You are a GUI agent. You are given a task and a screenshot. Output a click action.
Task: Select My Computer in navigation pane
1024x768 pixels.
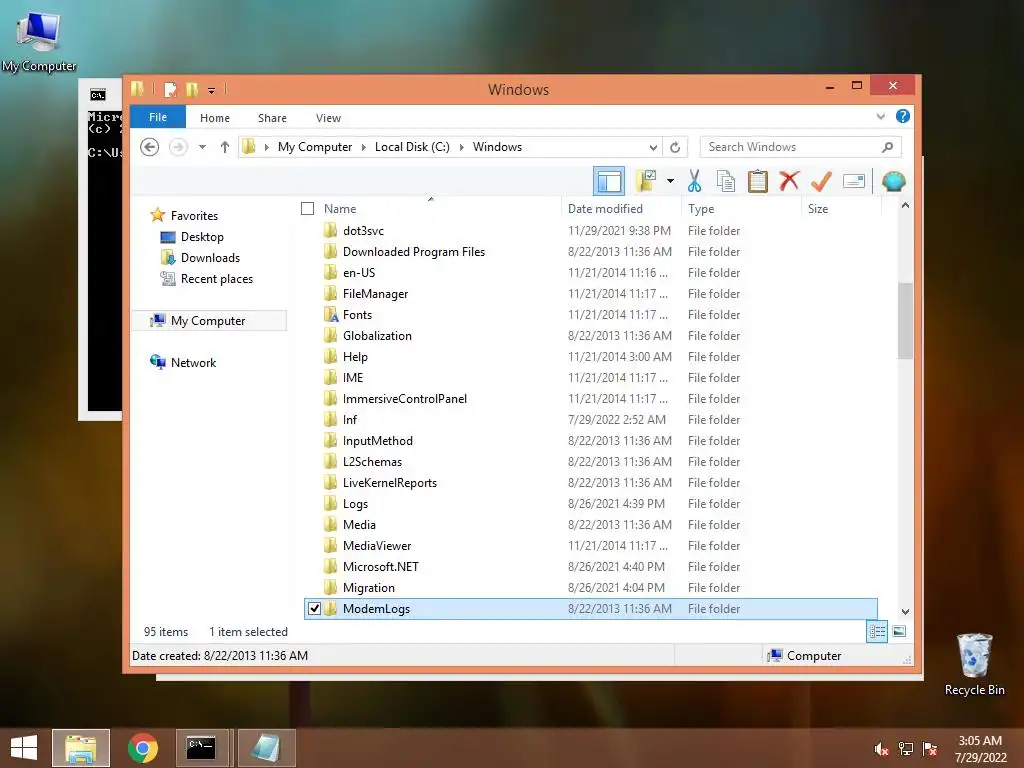coord(209,321)
